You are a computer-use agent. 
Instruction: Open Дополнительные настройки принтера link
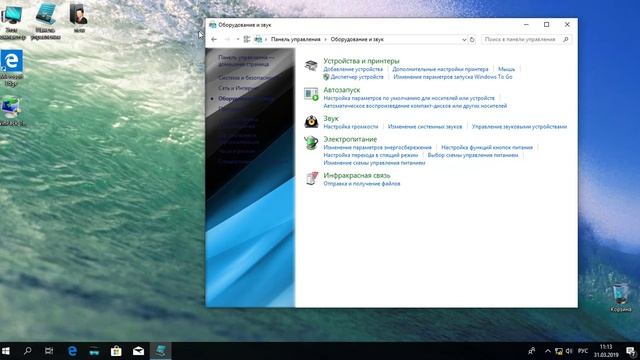point(440,69)
